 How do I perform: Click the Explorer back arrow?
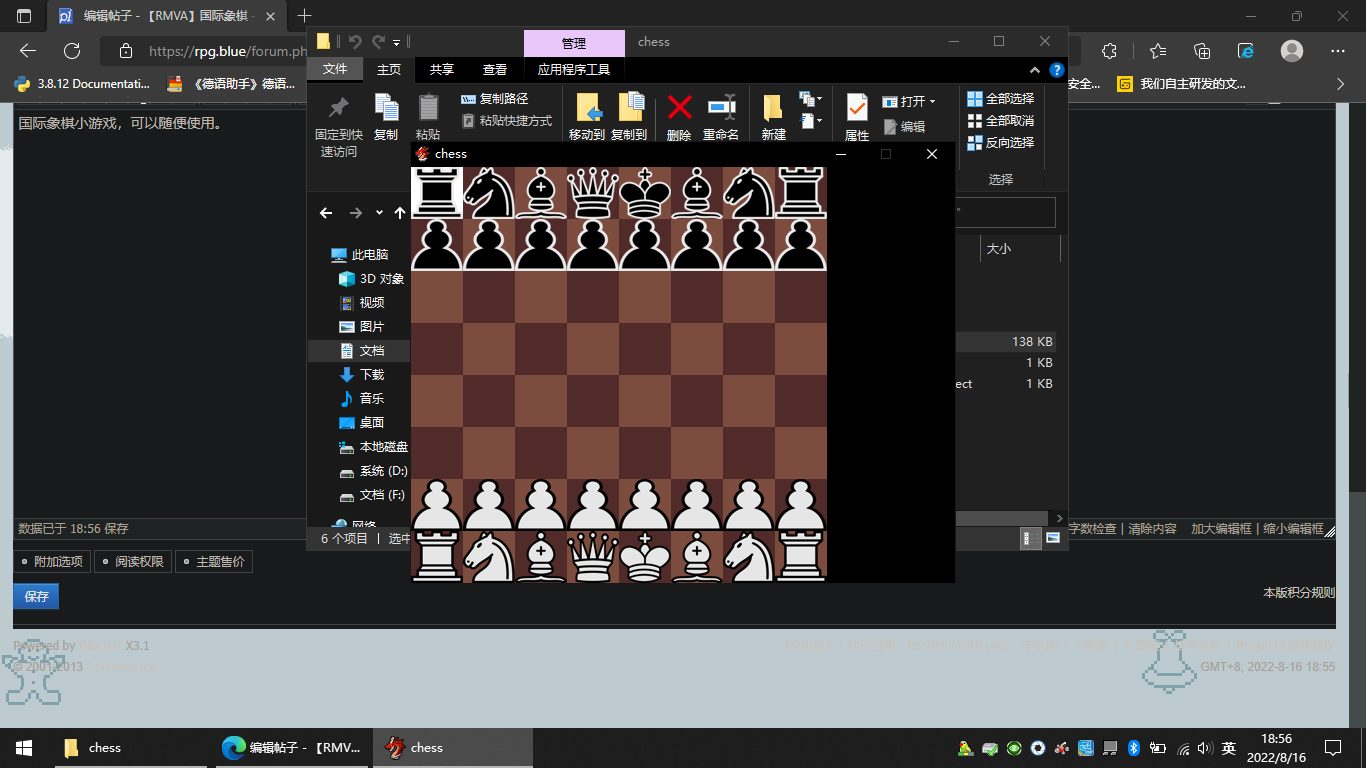[326, 213]
